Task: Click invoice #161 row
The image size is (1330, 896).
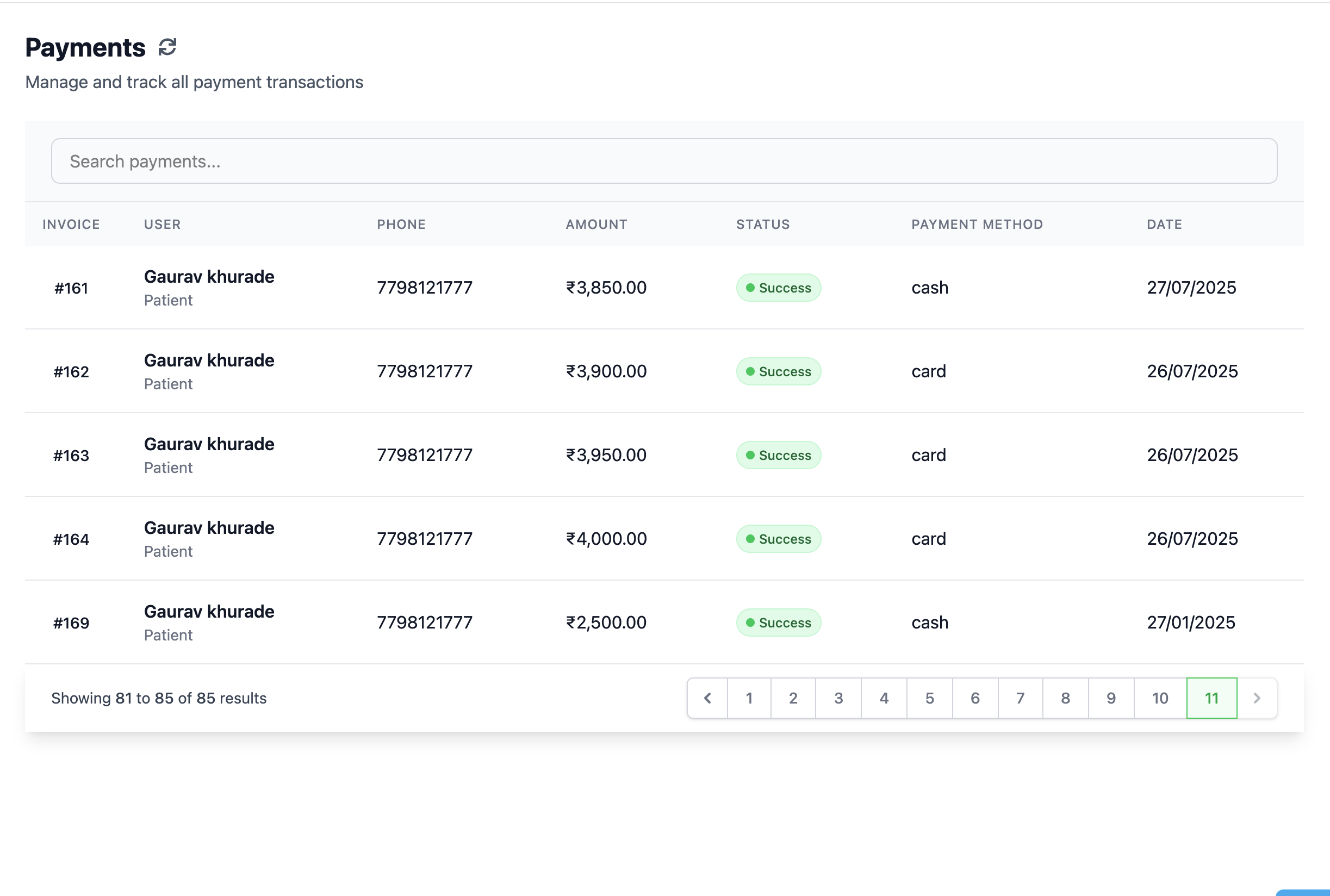Action: 71,288
